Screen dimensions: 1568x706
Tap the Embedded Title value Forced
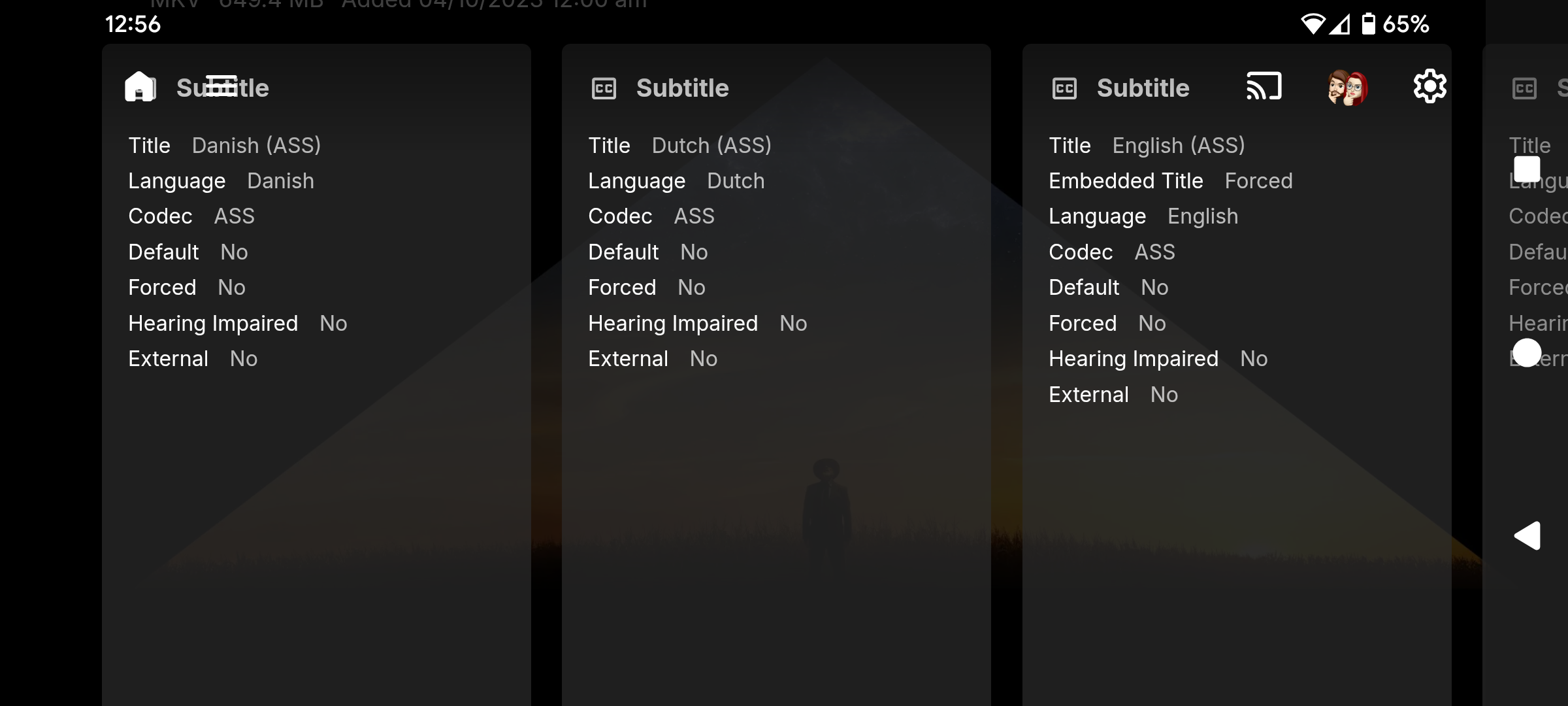(1258, 181)
